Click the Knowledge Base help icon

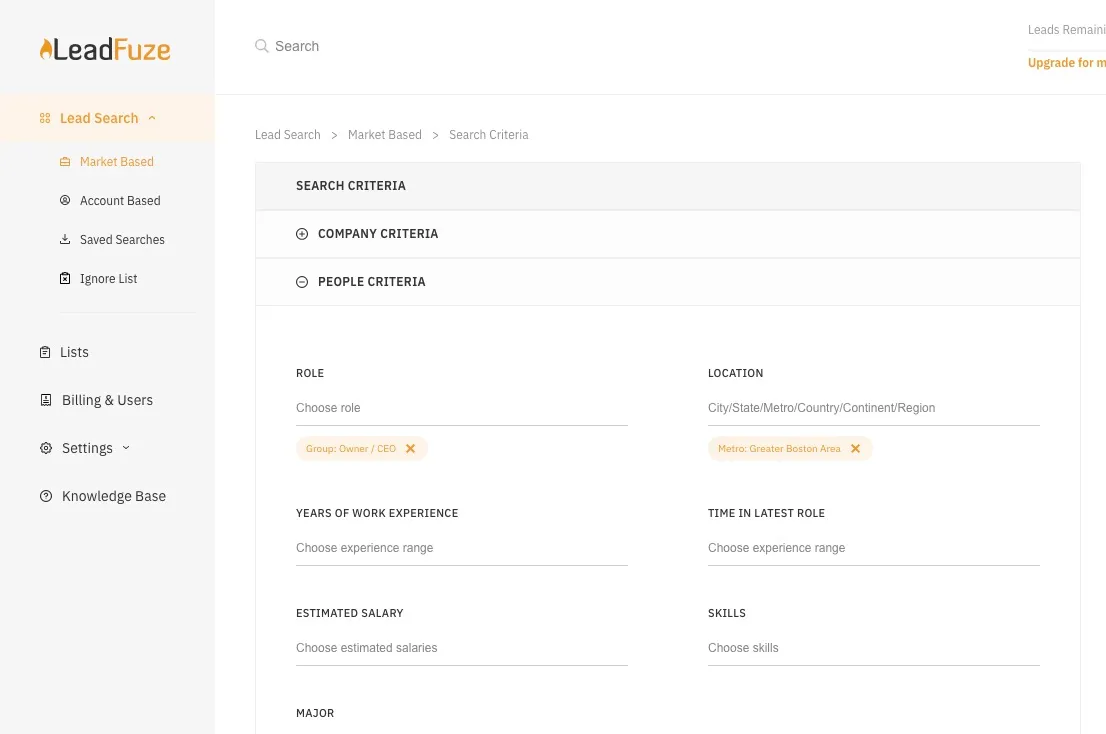pos(46,496)
